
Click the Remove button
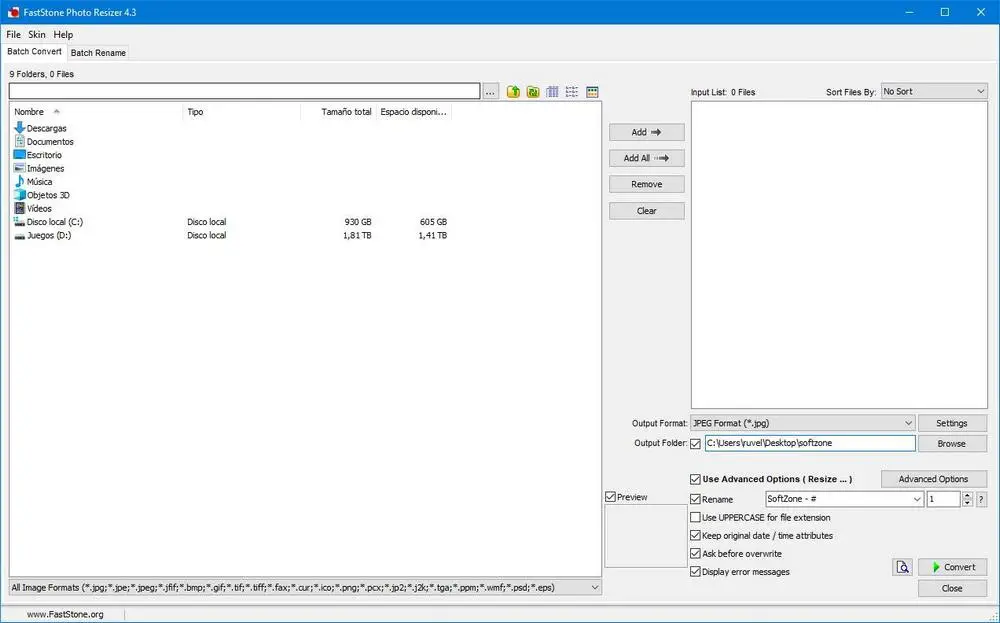(x=647, y=184)
